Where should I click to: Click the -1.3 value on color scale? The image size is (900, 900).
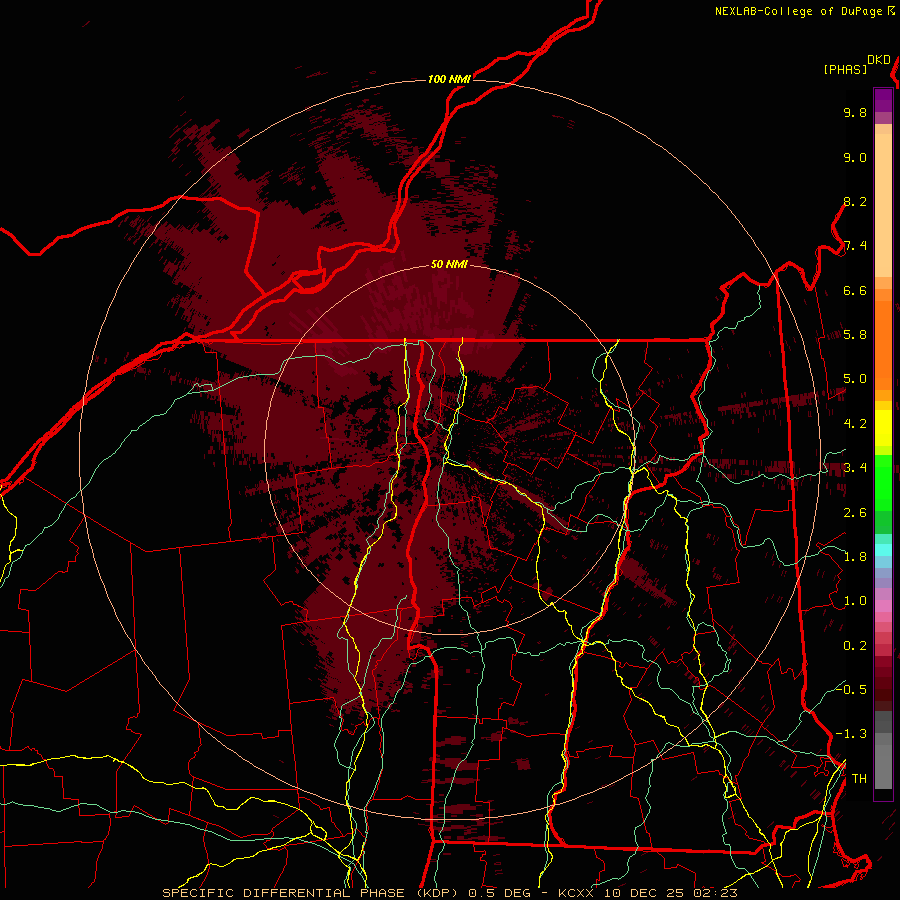(851, 734)
